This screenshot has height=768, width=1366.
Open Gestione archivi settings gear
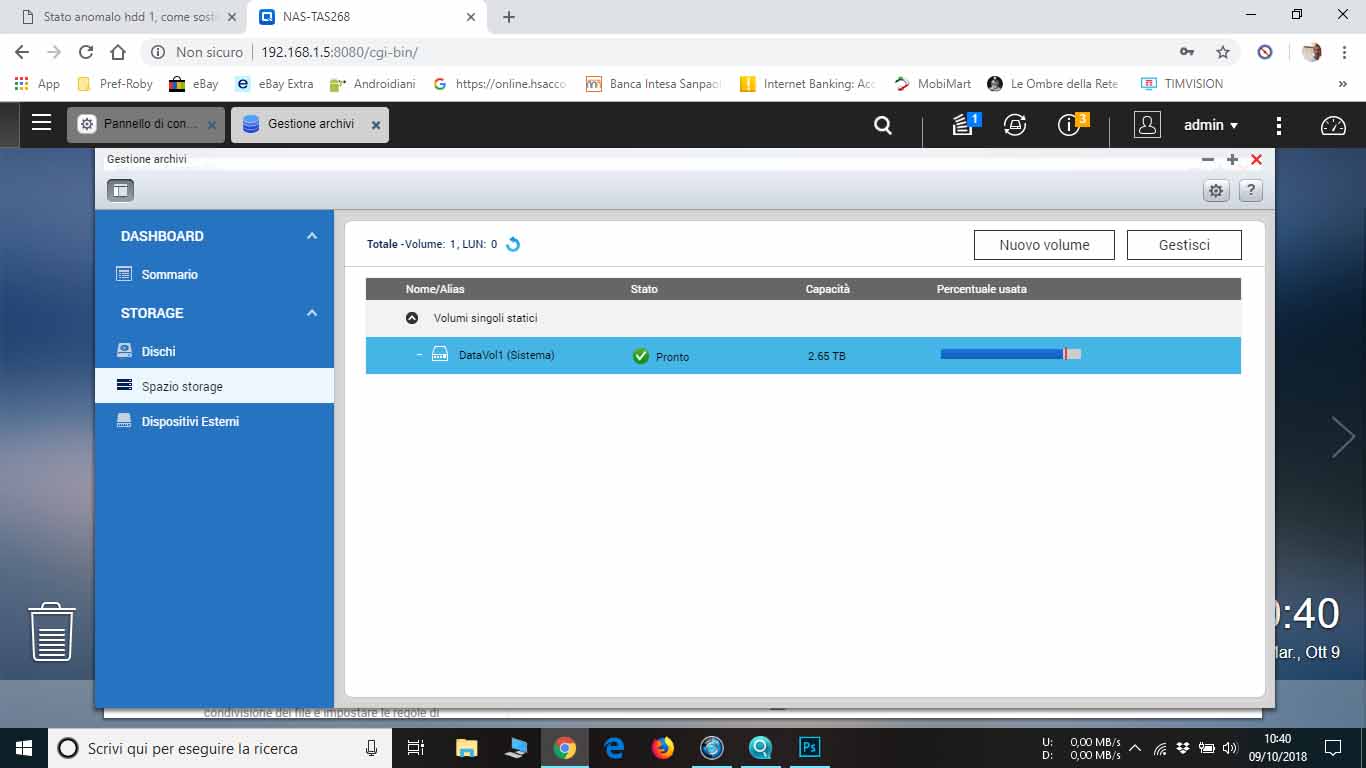pos(1216,191)
